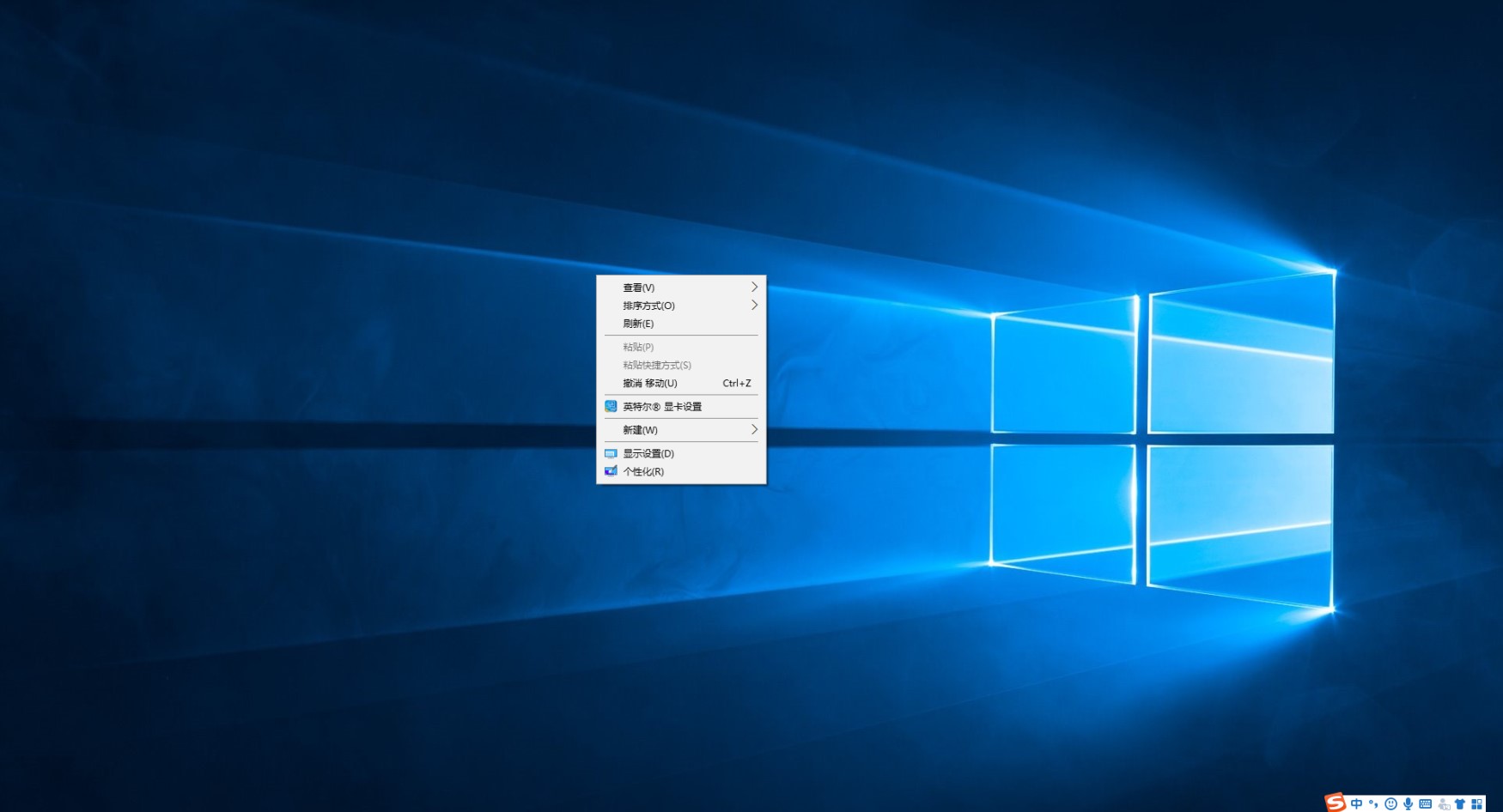Choose 刷新(E) to refresh the desktop
The image size is (1503, 812).
tap(681, 324)
